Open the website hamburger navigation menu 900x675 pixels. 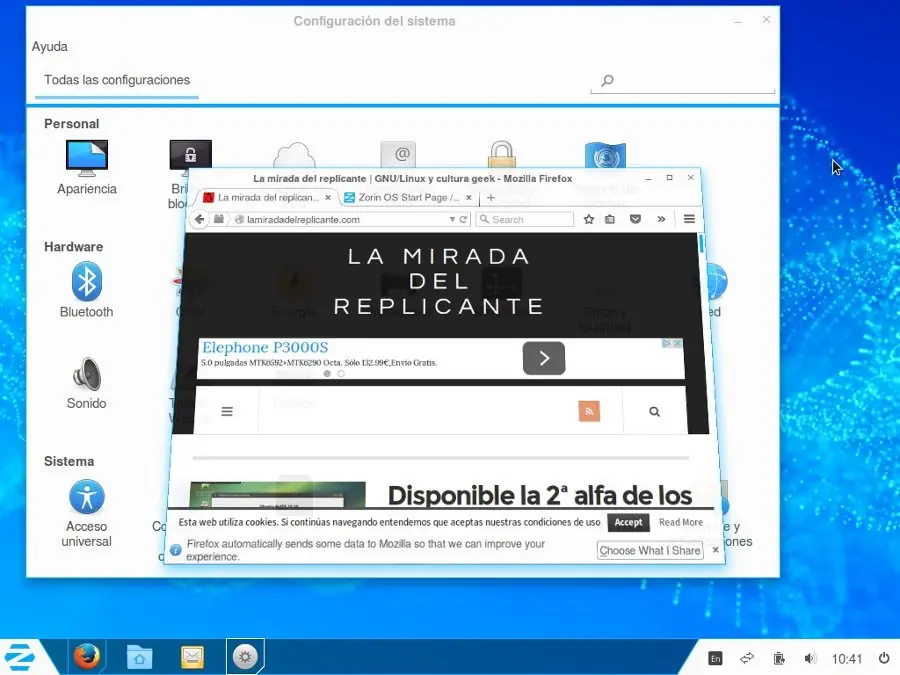pyautogui.click(x=227, y=412)
